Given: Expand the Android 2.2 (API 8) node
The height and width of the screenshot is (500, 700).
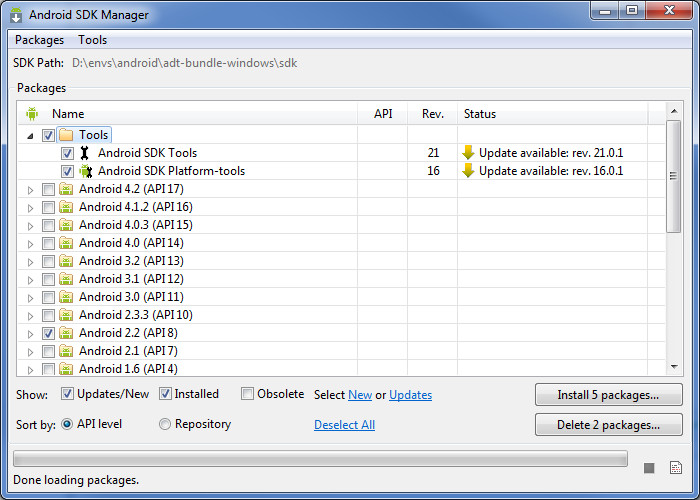Looking at the screenshot, I should coord(30,334).
